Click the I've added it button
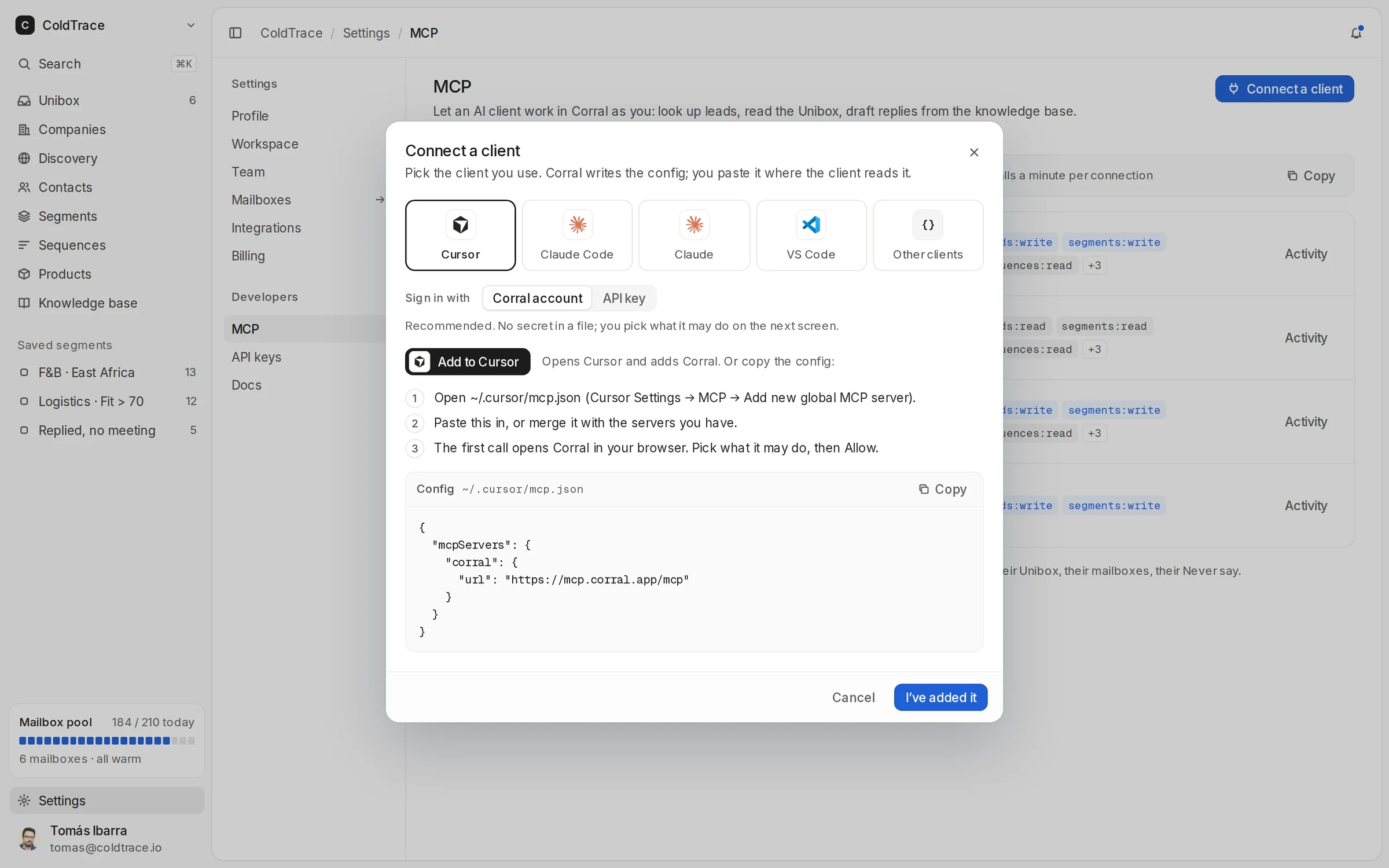The width and height of the screenshot is (1389, 868). 940,697
